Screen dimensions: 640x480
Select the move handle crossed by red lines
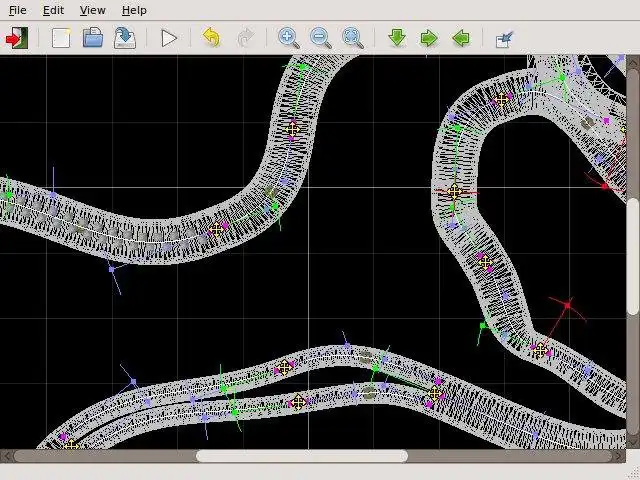[x=454, y=191]
